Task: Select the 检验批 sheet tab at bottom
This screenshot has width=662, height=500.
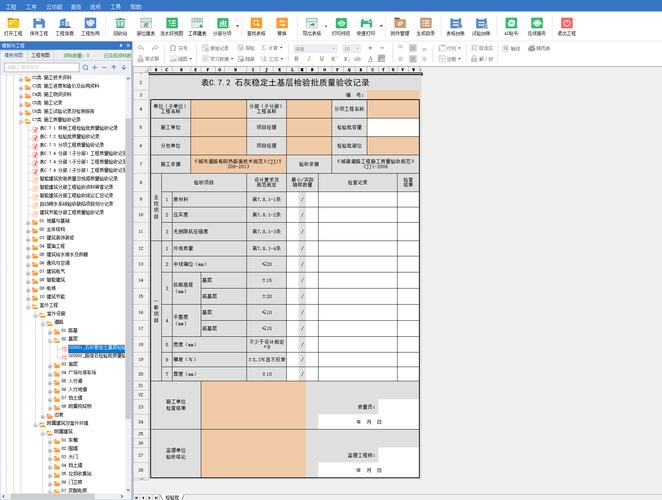Action: tap(172, 495)
